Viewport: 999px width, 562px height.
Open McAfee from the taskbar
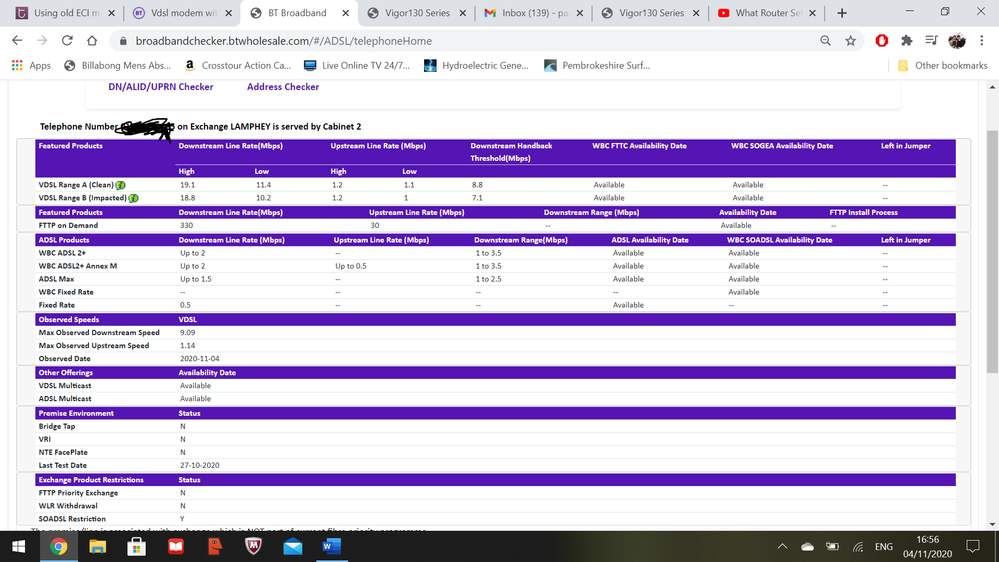pyautogui.click(x=254, y=547)
